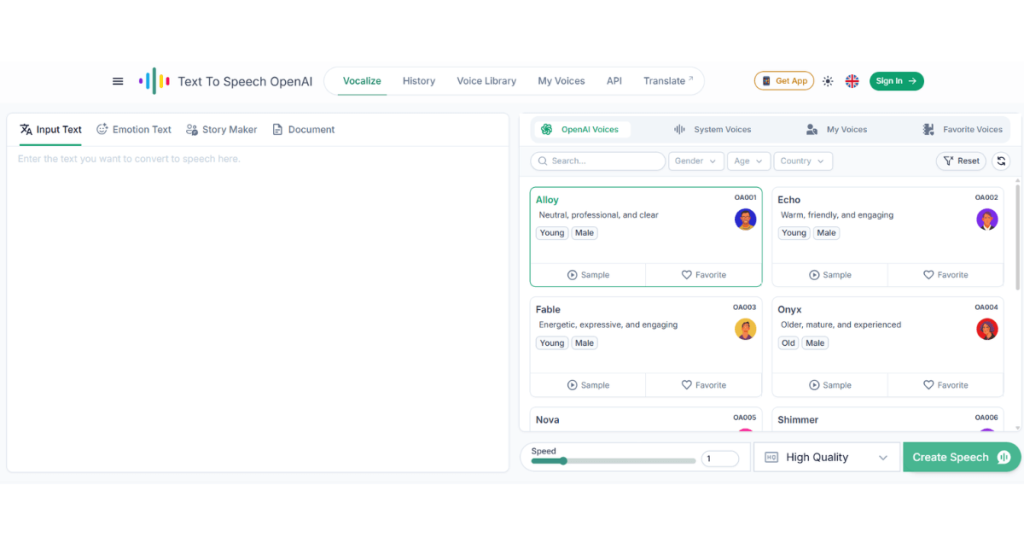Click the Reset filters button
Viewport: 1024px width, 538px height.
(961, 161)
